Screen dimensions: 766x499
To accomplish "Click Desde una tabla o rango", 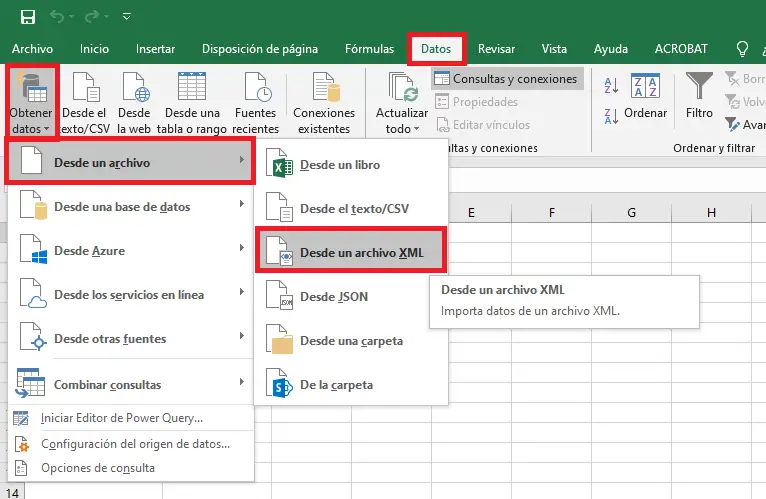I will pyautogui.click(x=192, y=103).
